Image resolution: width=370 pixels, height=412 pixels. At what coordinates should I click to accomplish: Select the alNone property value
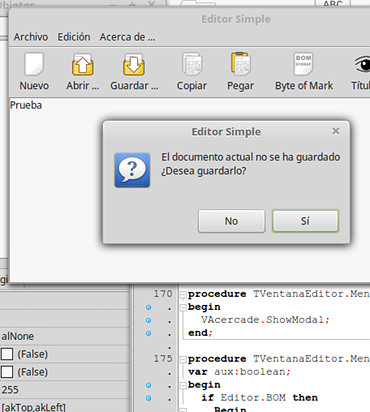tap(18, 336)
